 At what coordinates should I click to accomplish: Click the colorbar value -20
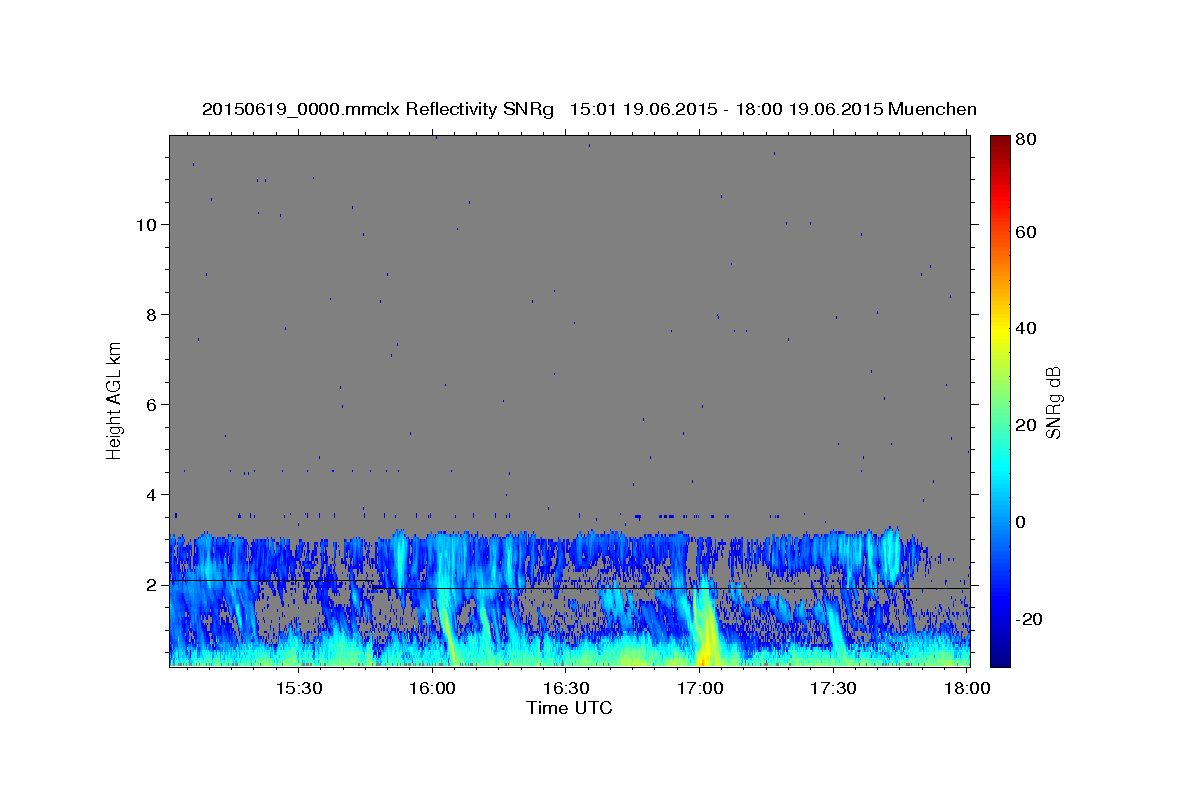point(1029,618)
